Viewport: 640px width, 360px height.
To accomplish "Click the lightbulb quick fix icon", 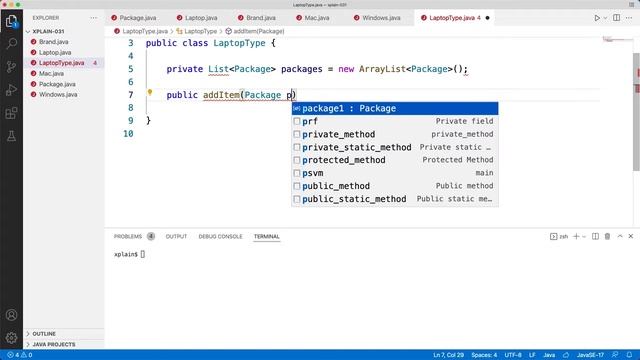I will [x=150, y=93].
